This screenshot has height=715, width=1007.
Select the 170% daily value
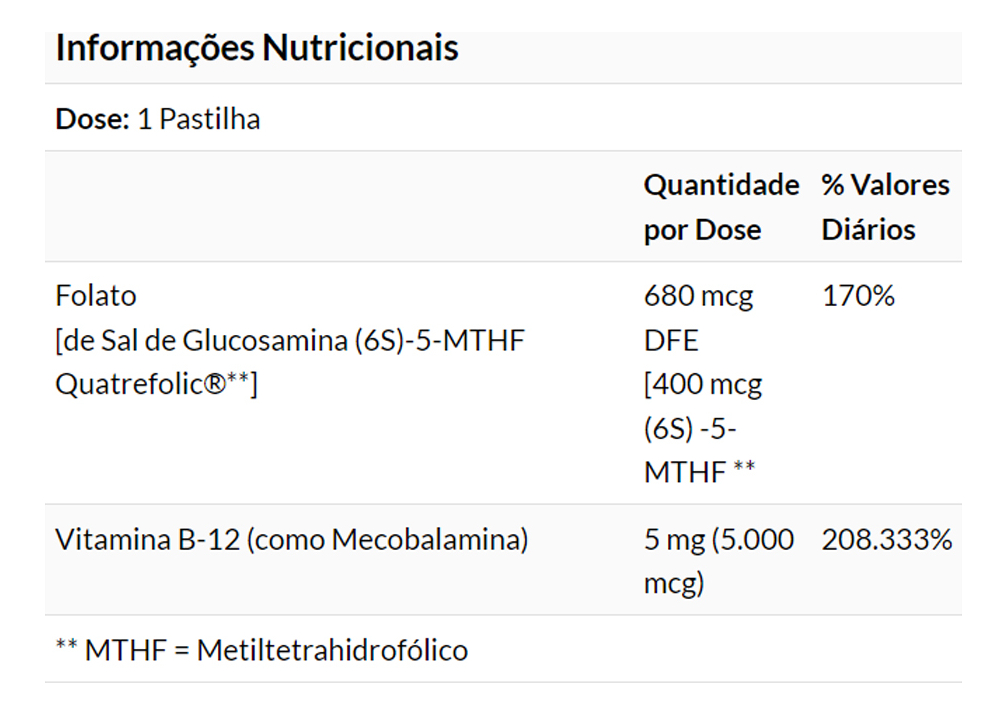click(858, 296)
